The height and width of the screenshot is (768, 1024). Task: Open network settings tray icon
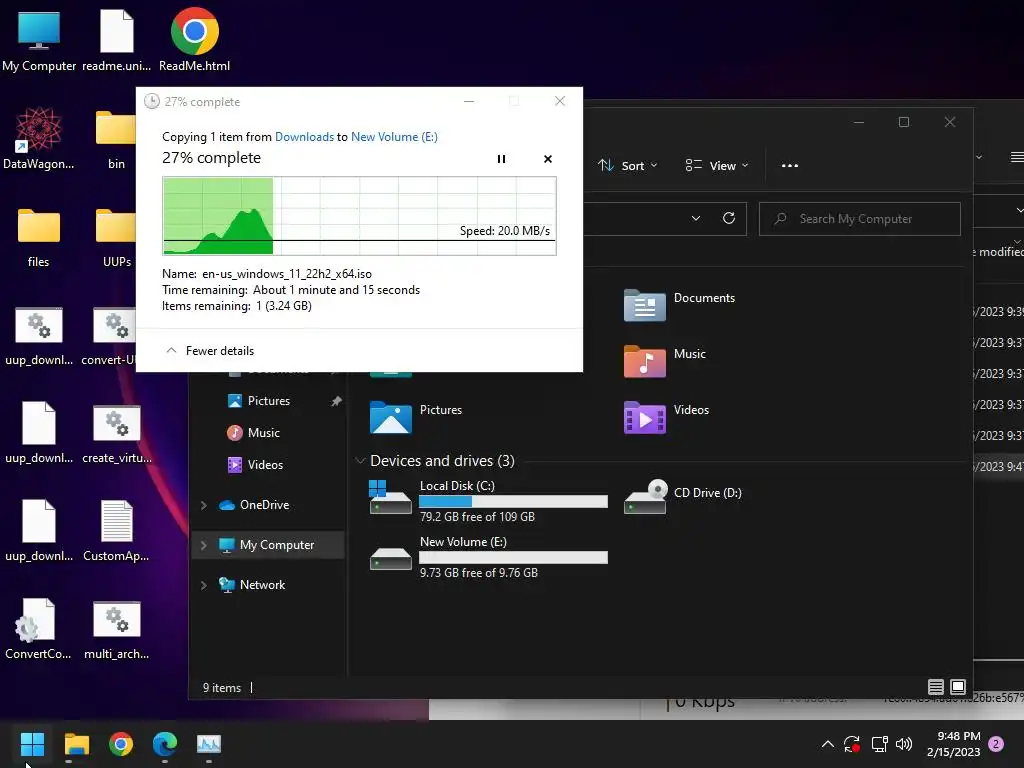pos(879,744)
